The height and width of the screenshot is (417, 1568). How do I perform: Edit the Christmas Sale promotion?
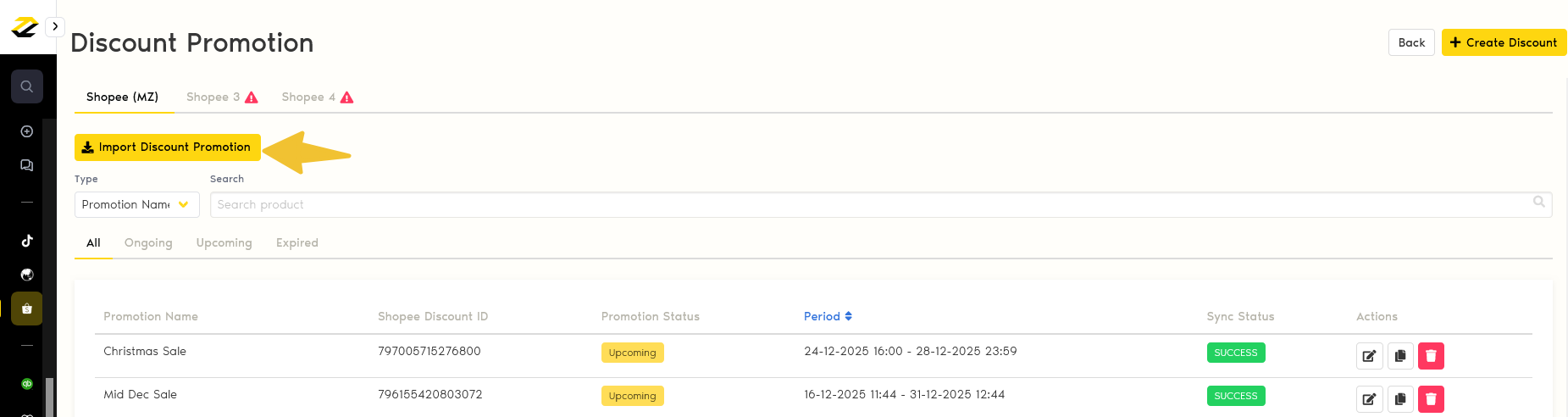pyautogui.click(x=1370, y=356)
